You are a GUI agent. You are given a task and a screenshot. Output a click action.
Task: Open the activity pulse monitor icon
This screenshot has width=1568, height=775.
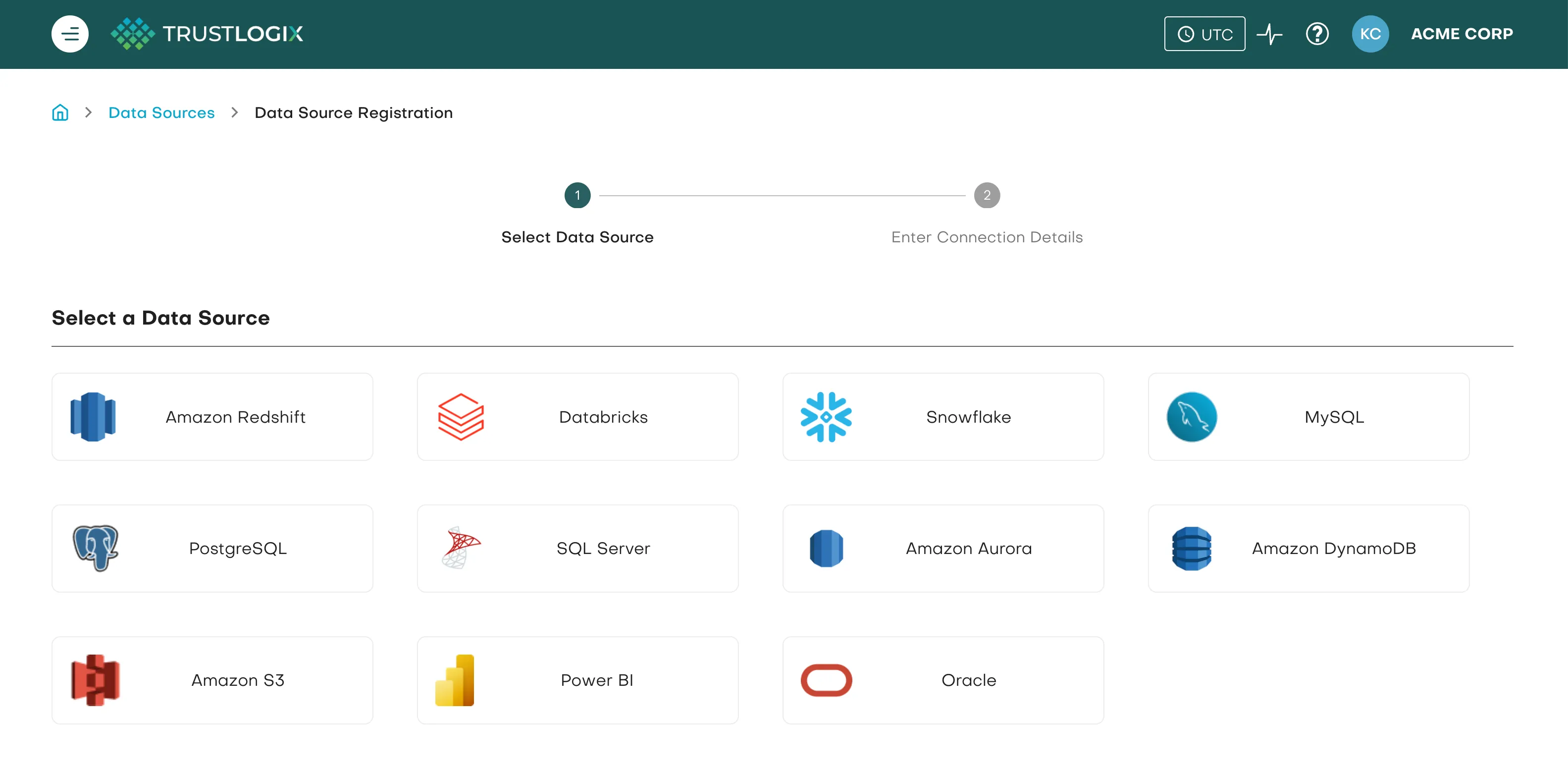(1269, 34)
